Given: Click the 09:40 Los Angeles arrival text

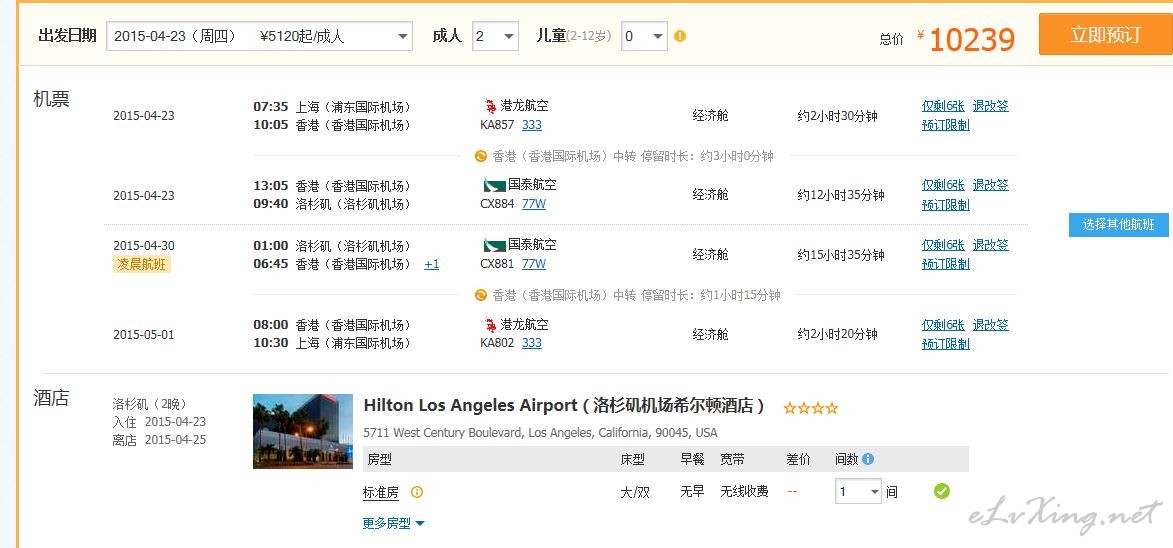Looking at the screenshot, I should [332, 204].
